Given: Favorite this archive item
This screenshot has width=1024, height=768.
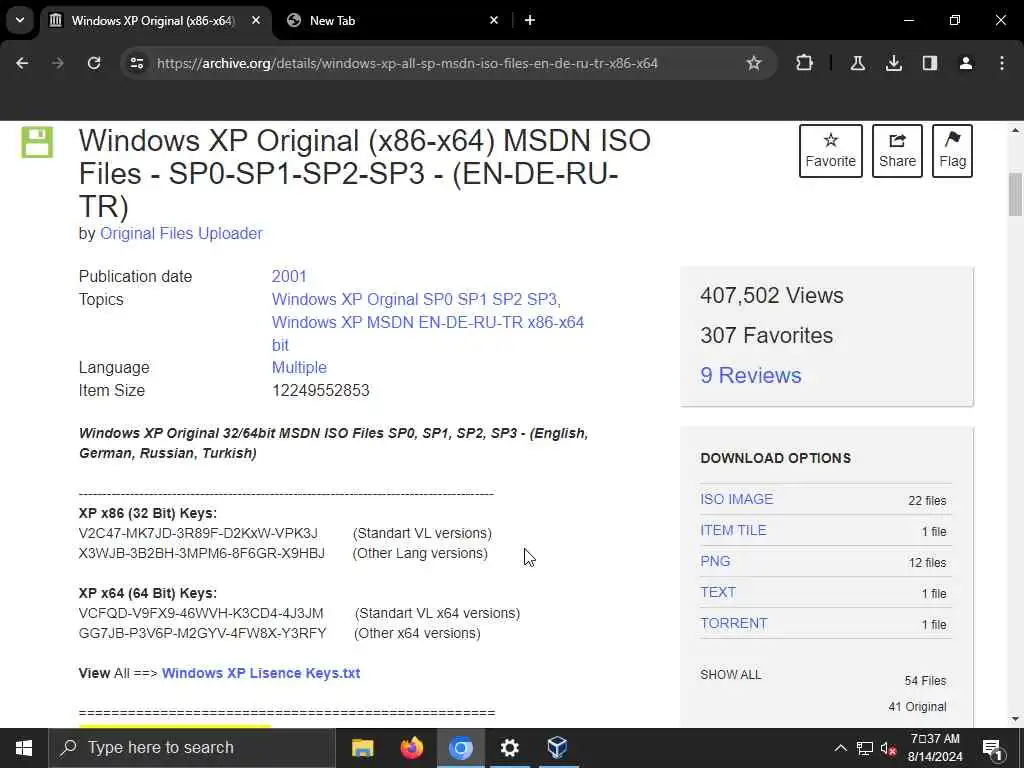Looking at the screenshot, I should tap(831, 151).
